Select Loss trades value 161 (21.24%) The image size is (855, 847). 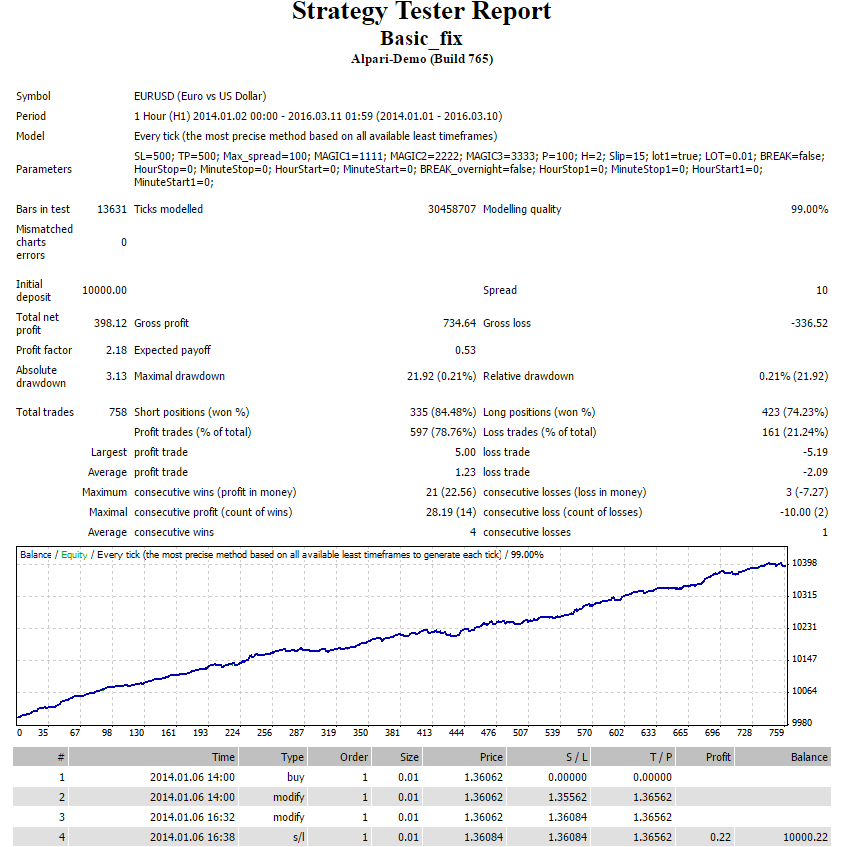tap(795, 432)
